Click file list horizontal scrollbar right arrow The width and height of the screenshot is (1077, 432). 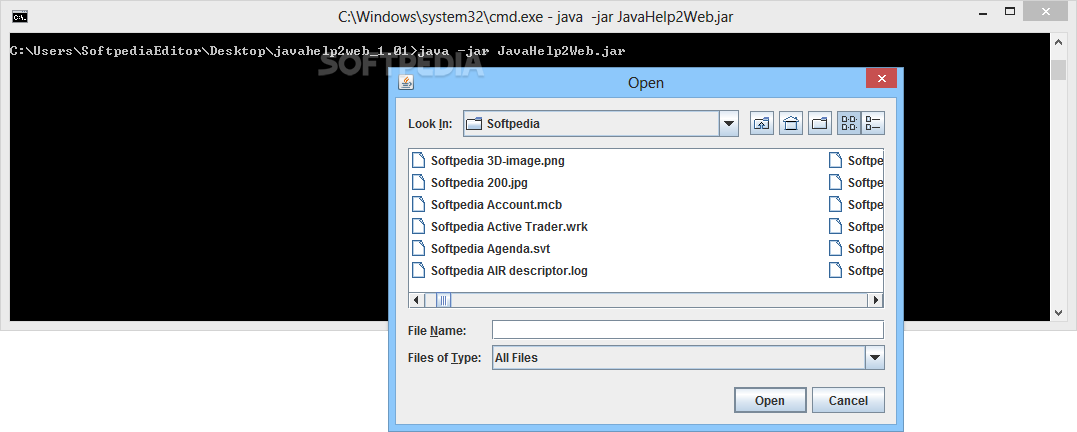tap(876, 300)
